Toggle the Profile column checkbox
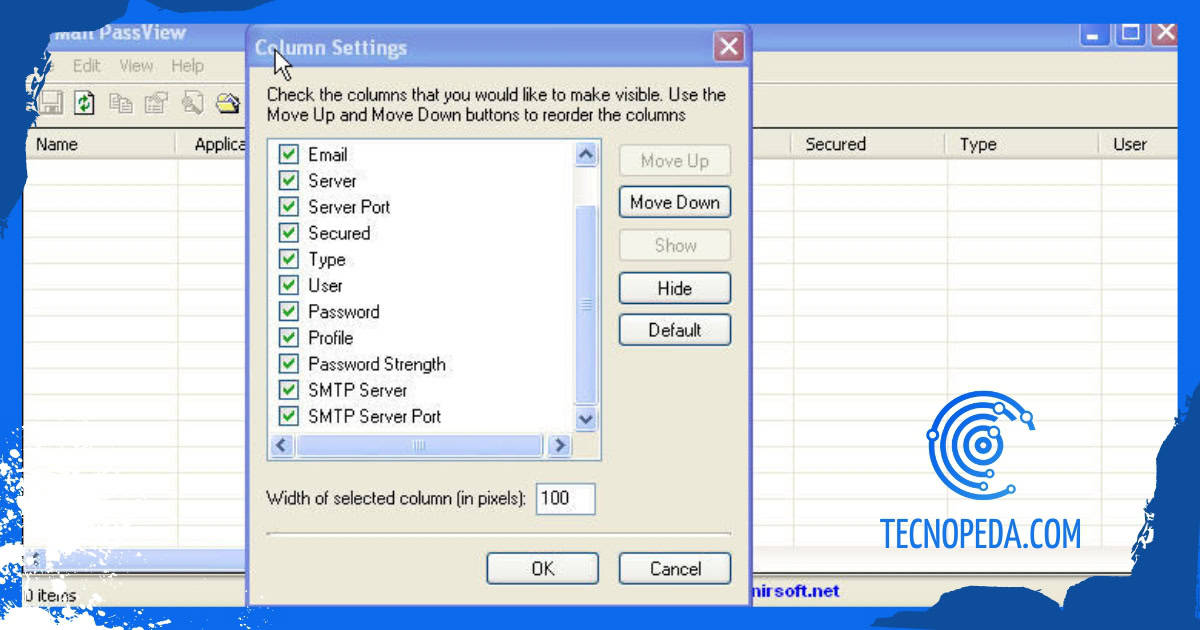Screen dimensions: 1200x630 pyautogui.click(x=289, y=337)
